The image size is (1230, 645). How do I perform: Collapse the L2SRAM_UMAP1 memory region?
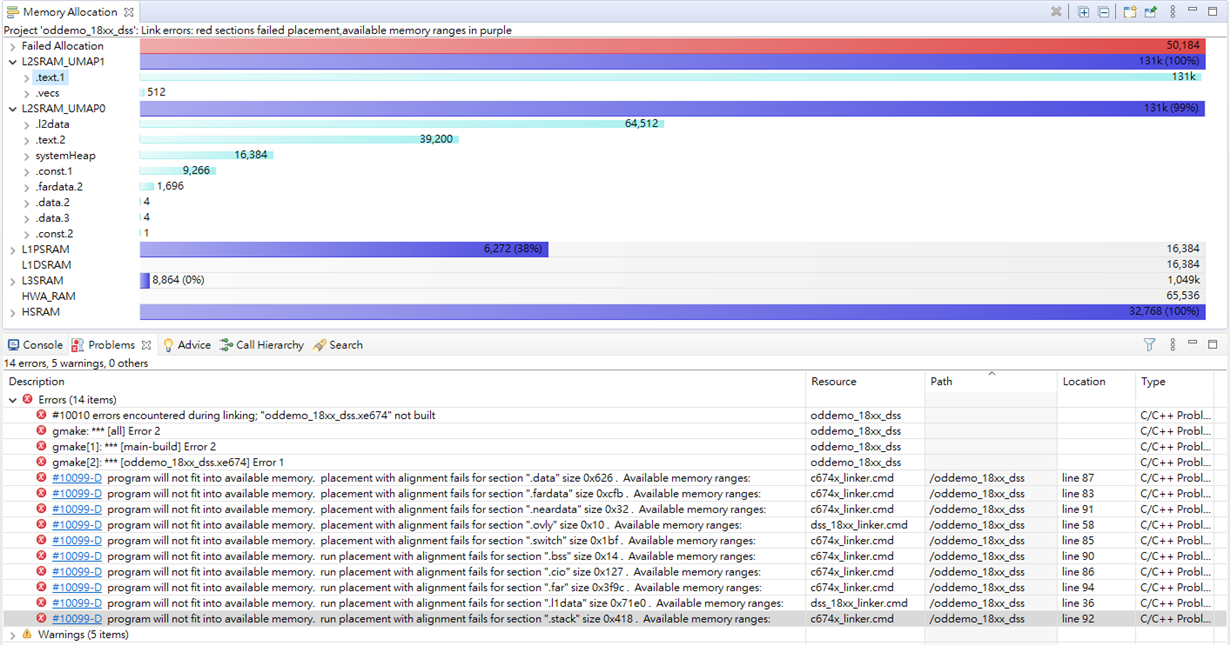coord(12,62)
